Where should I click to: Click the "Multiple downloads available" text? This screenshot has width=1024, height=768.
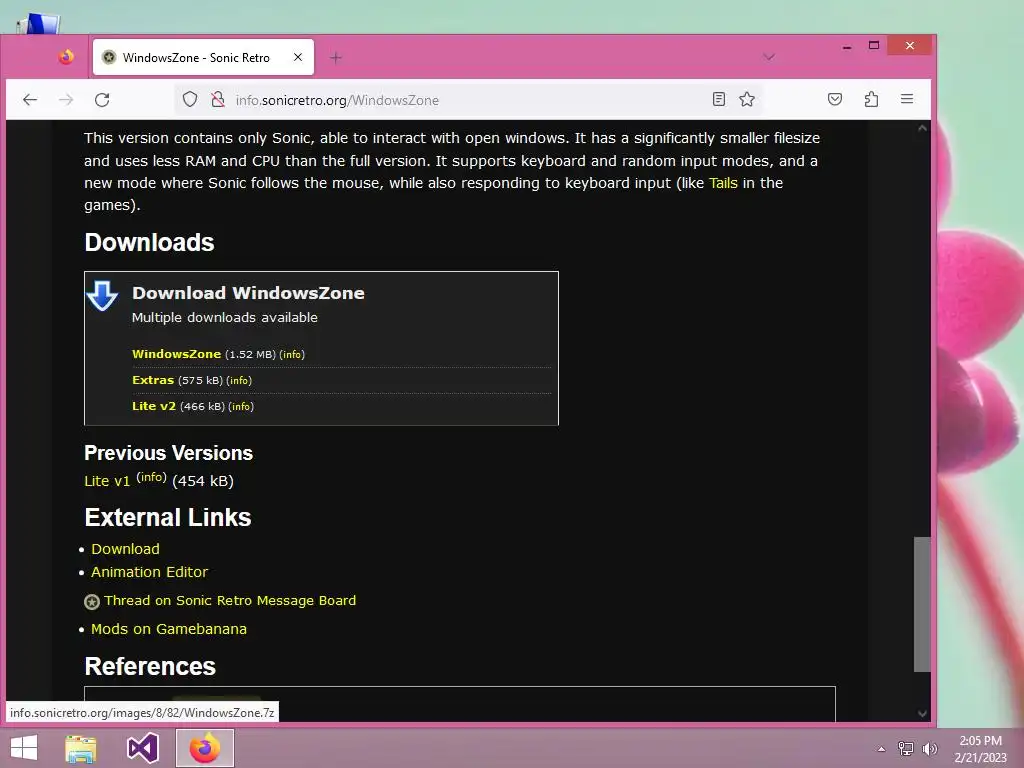pos(225,318)
